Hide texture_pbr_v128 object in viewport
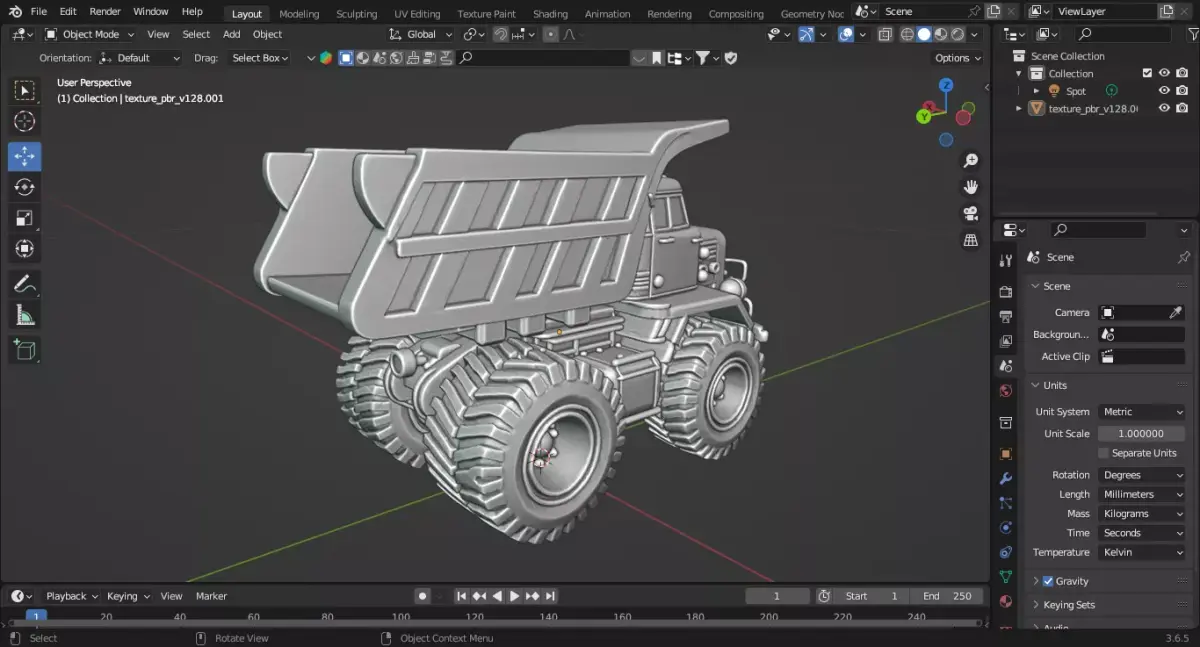The width and height of the screenshot is (1200, 647). coord(1164,108)
